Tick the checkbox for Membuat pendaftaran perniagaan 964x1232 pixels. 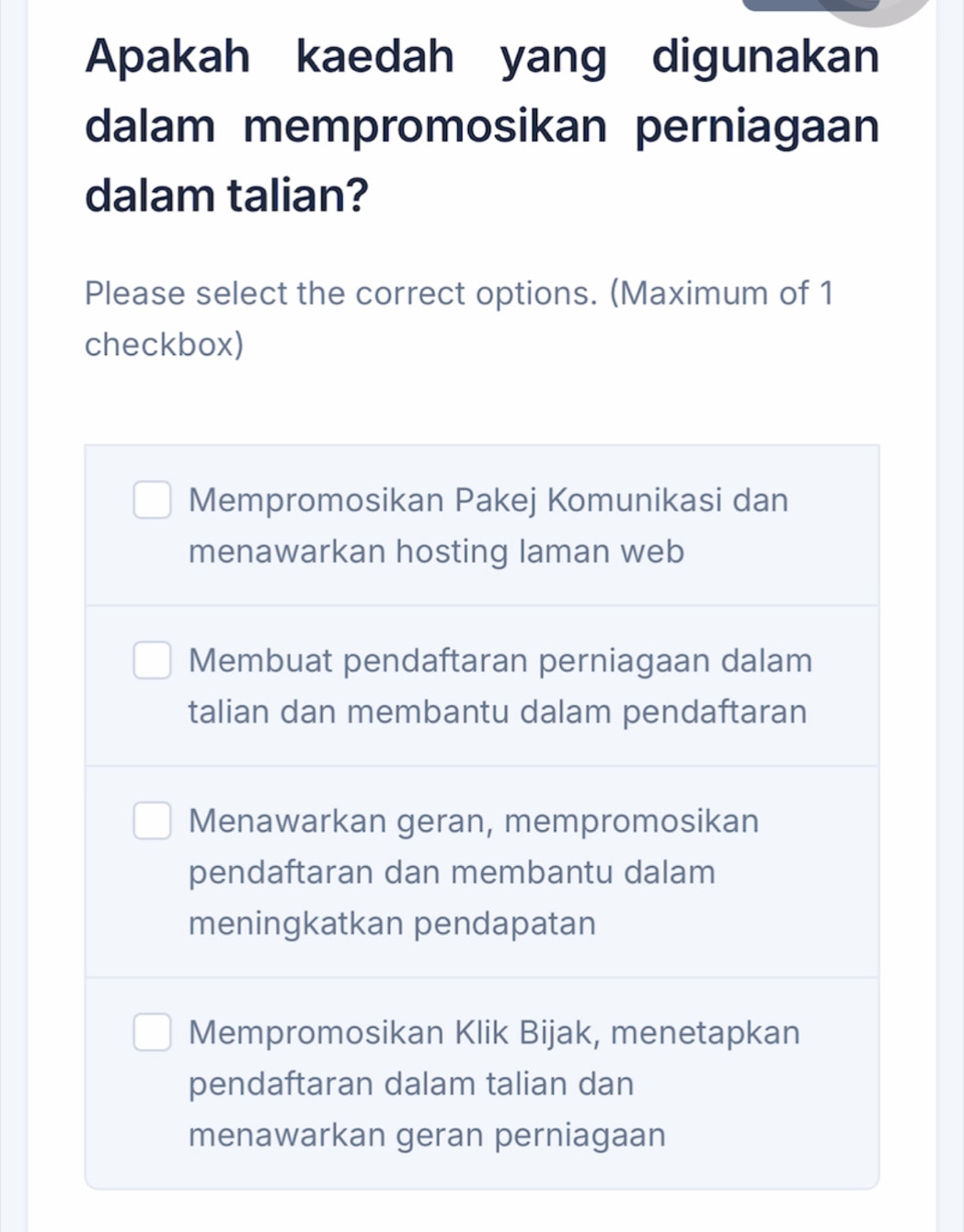152,660
